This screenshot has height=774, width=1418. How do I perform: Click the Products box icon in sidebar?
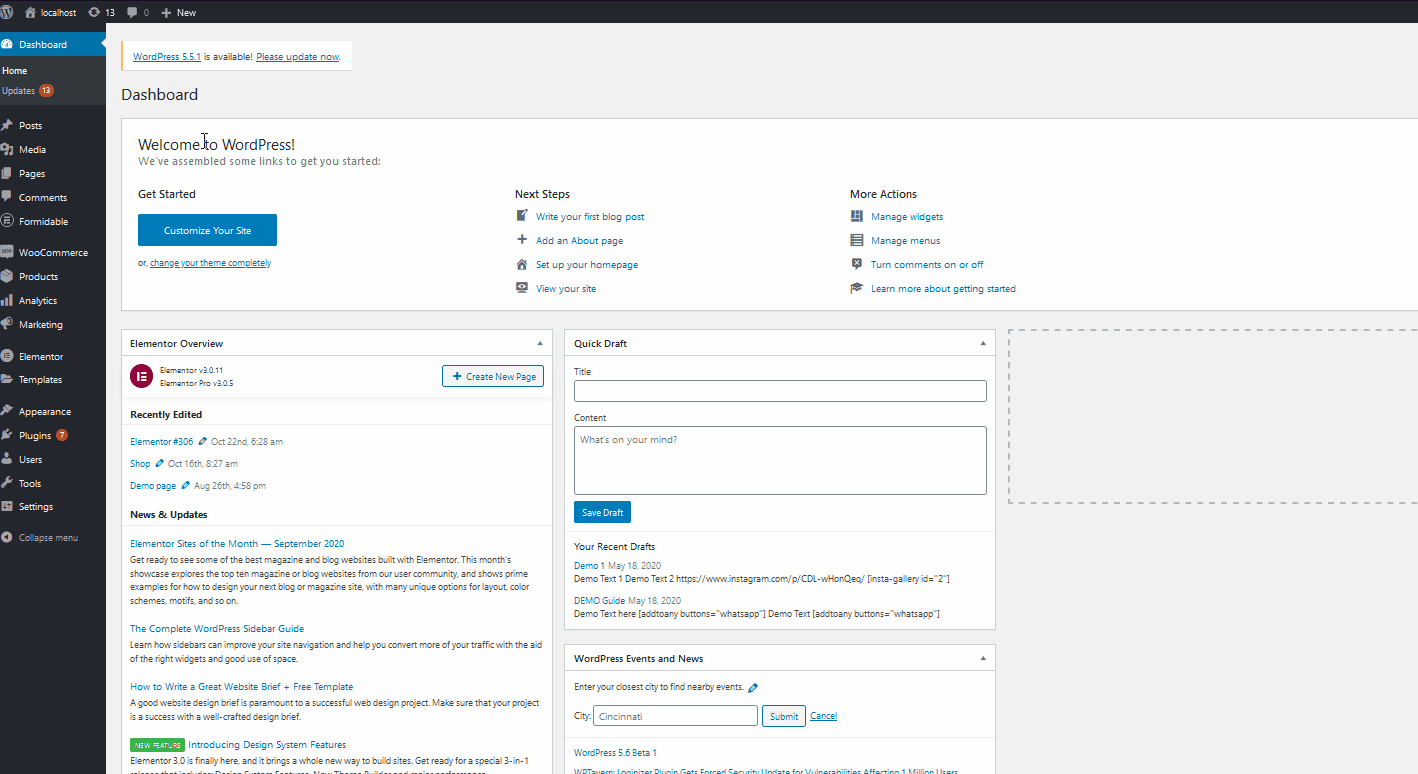coord(7,276)
